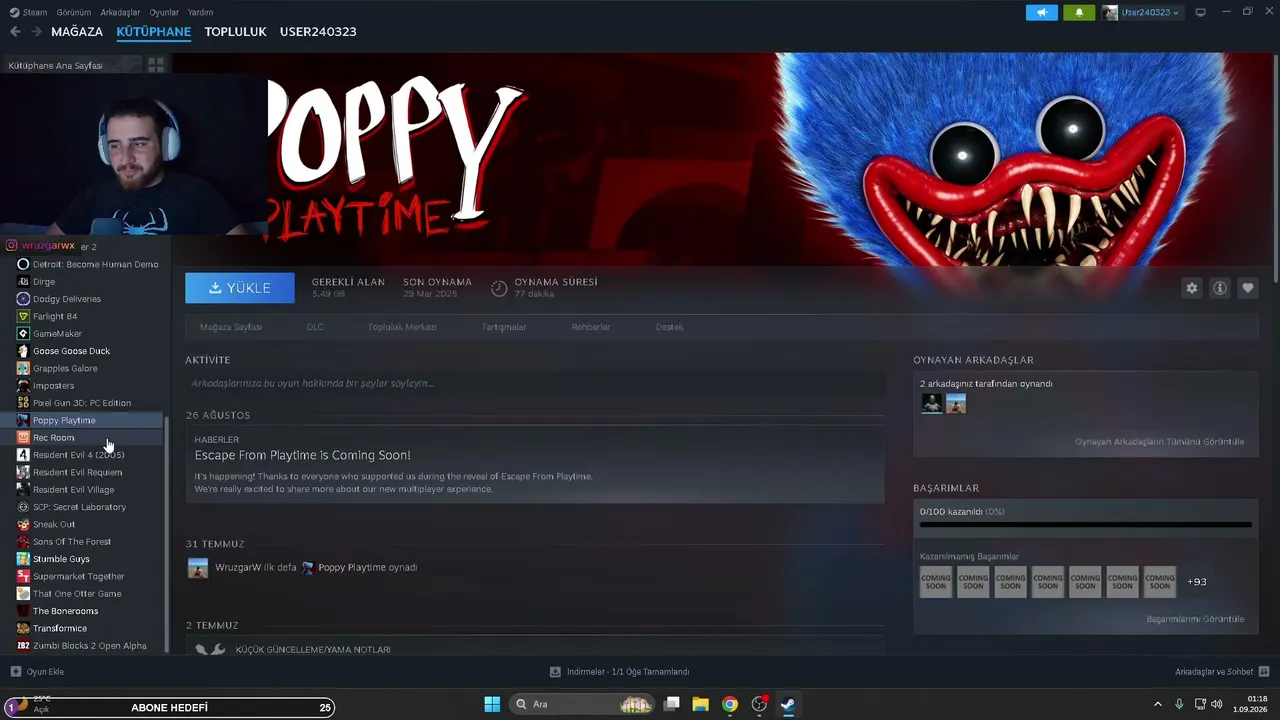Click the Steam taskbar icon
This screenshot has width=1280, height=720.
[x=788, y=704]
